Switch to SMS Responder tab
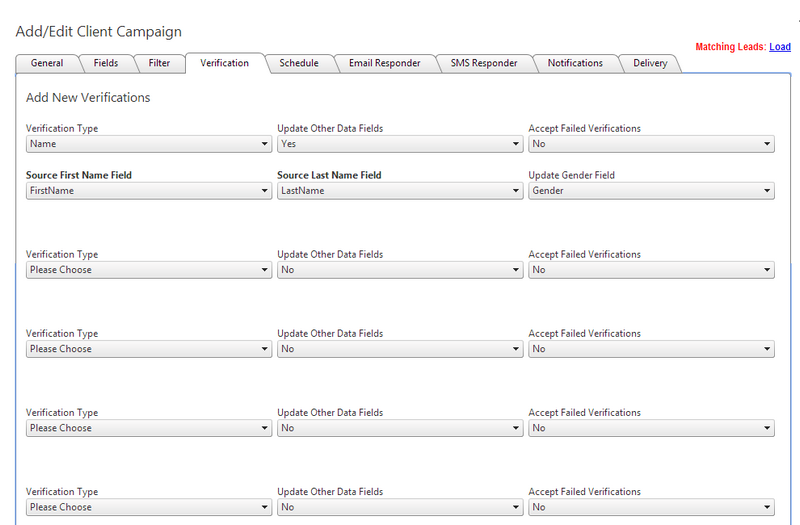This screenshot has height=525, width=800. [484, 63]
